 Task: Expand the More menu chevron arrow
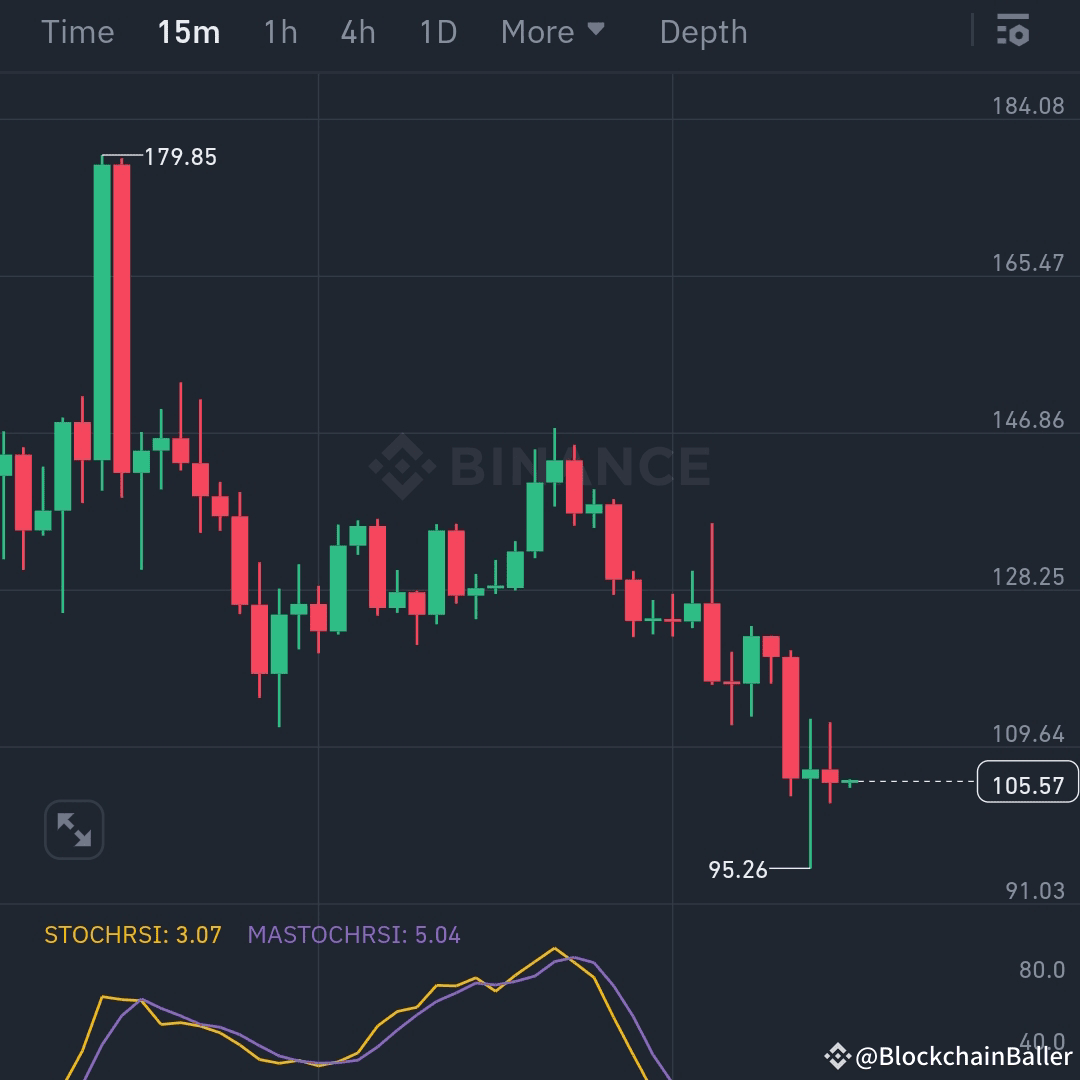click(594, 31)
